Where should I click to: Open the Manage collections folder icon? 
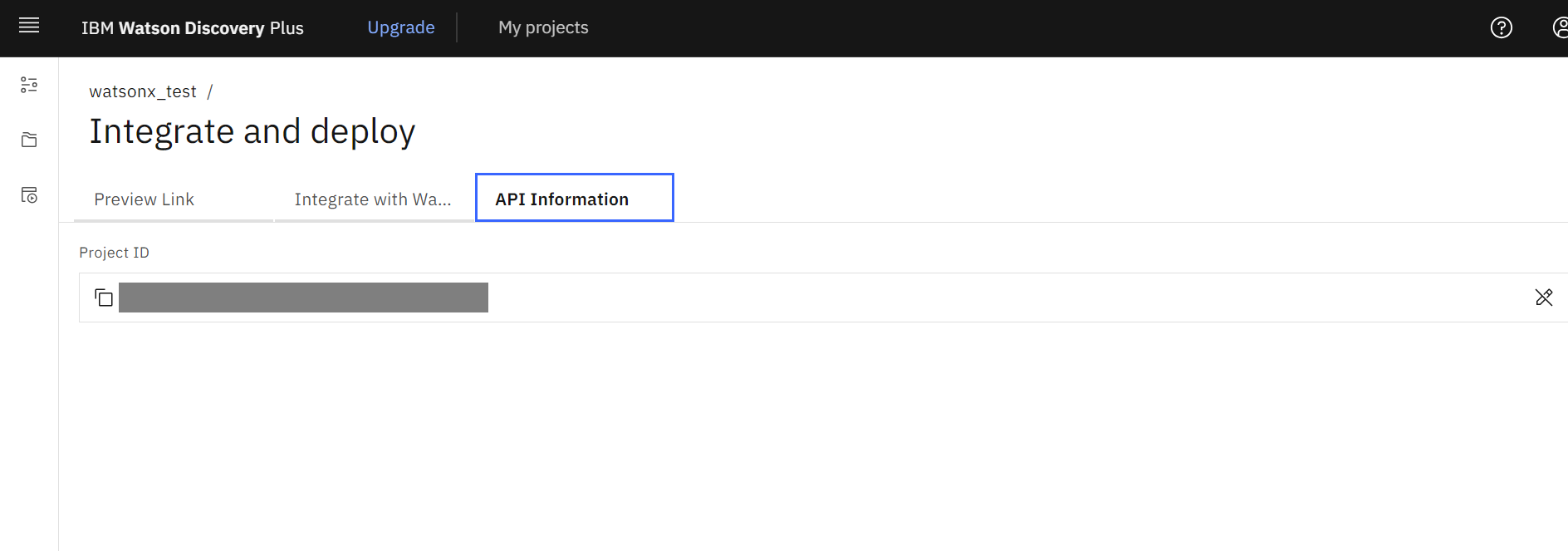pyautogui.click(x=29, y=140)
